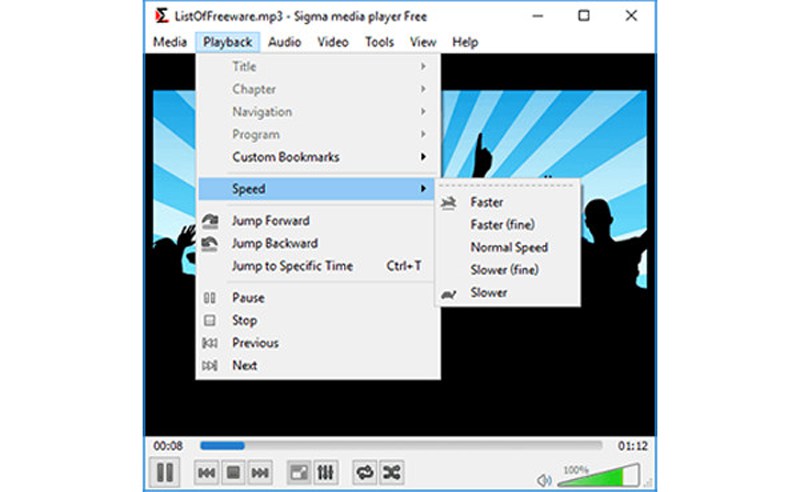Click the Next icon in Playback menu
This screenshot has width=800, height=492.
click(210, 365)
